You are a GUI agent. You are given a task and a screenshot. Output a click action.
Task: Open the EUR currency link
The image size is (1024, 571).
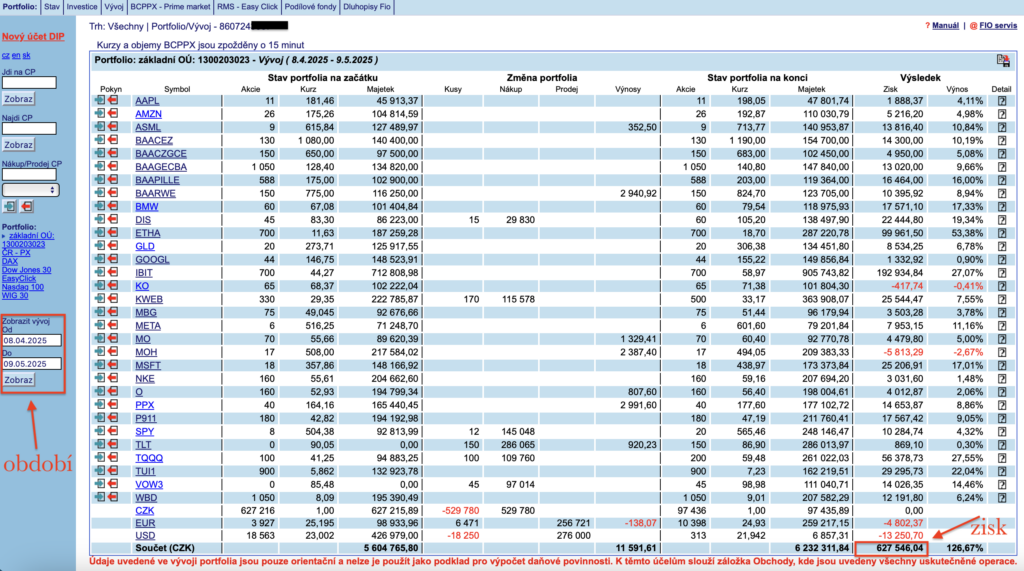[145, 523]
